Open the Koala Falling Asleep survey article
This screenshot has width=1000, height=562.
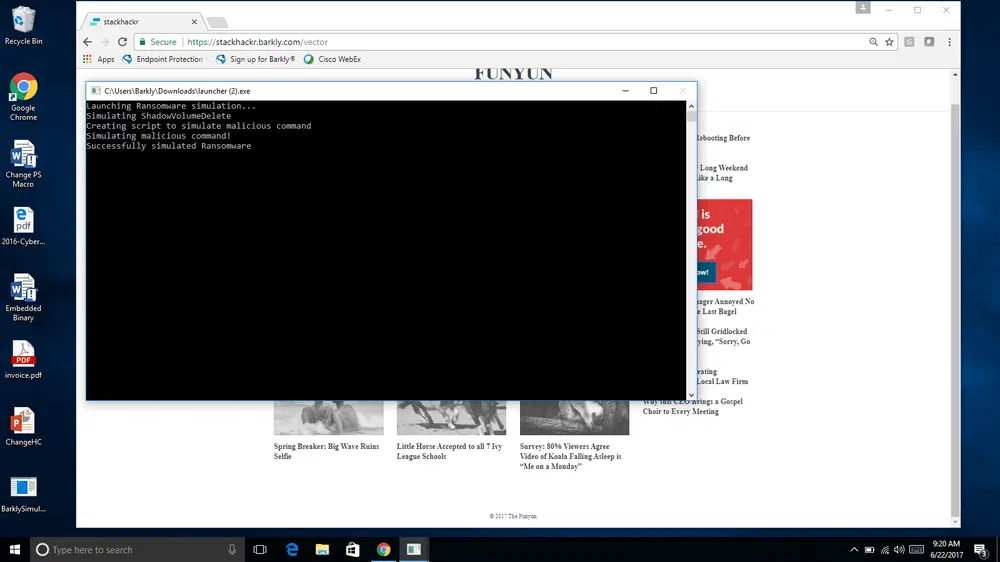[571, 456]
